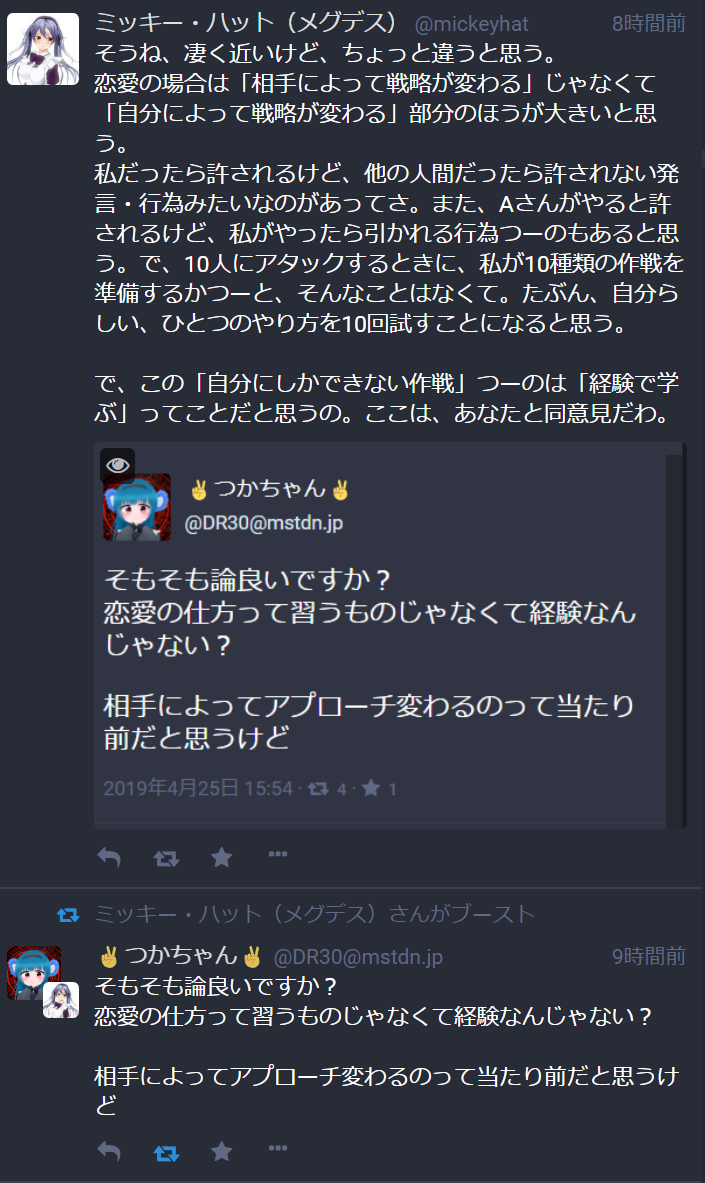Click the quoted post's scrollbar
The width and height of the screenshot is (705, 1183).
pyautogui.click(x=675, y=638)
